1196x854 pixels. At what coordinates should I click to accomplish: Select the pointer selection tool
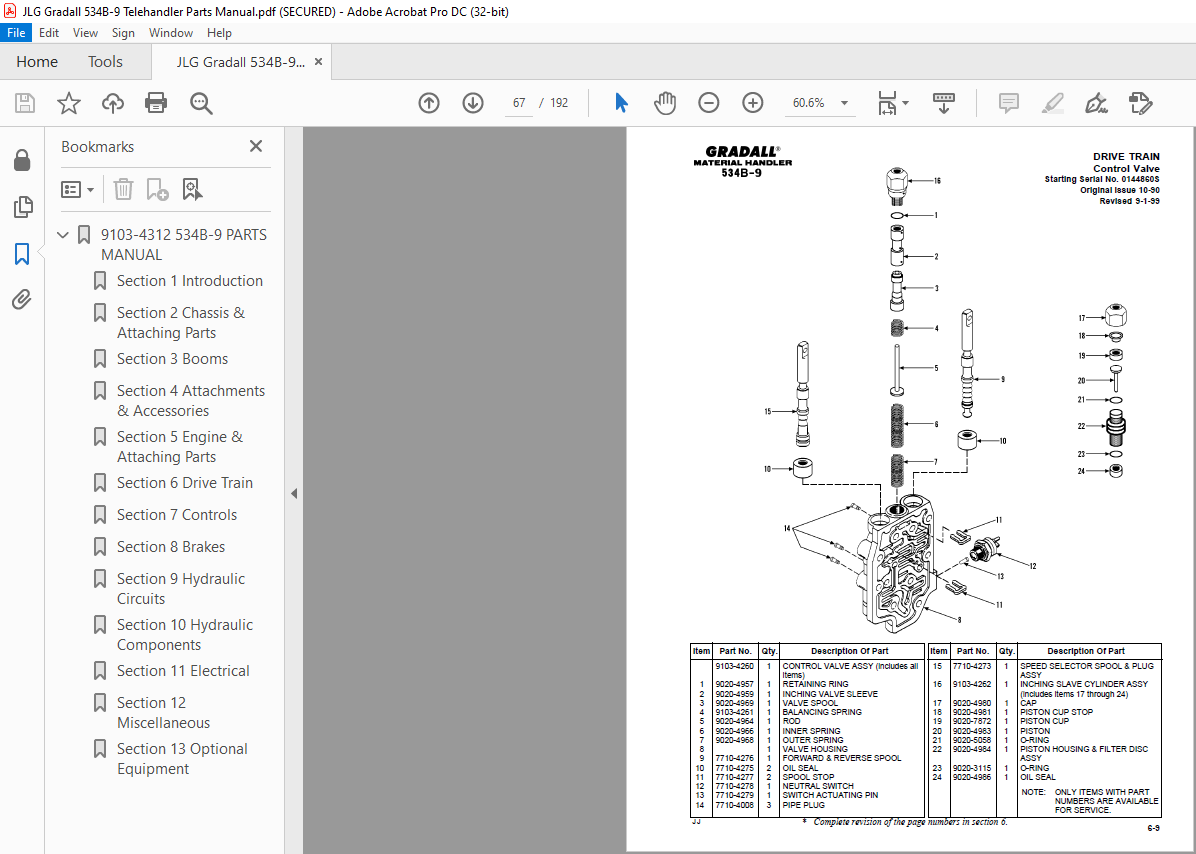pyautogui.click(x=621, y=102)
